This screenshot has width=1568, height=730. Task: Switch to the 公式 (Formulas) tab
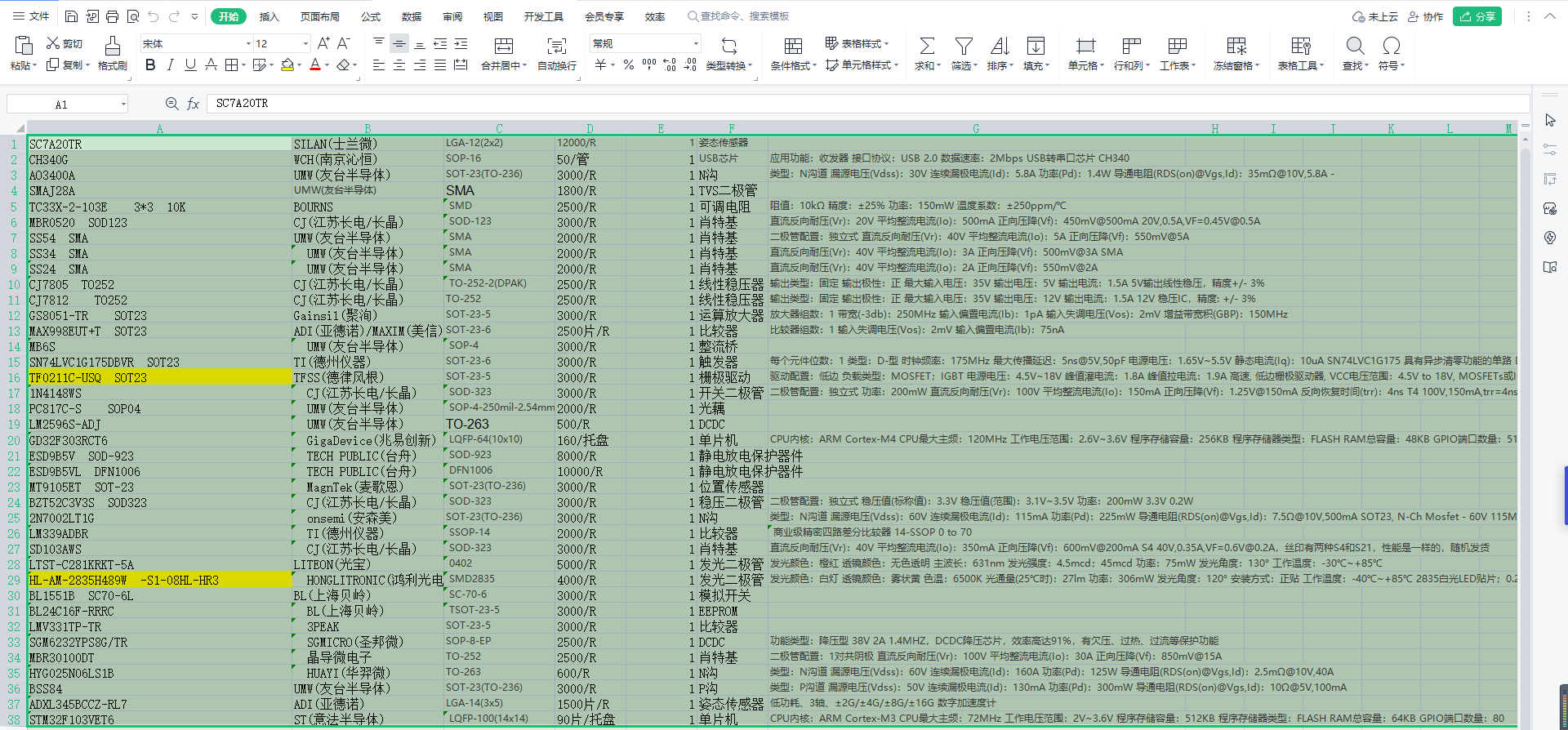tap(371, 16)
